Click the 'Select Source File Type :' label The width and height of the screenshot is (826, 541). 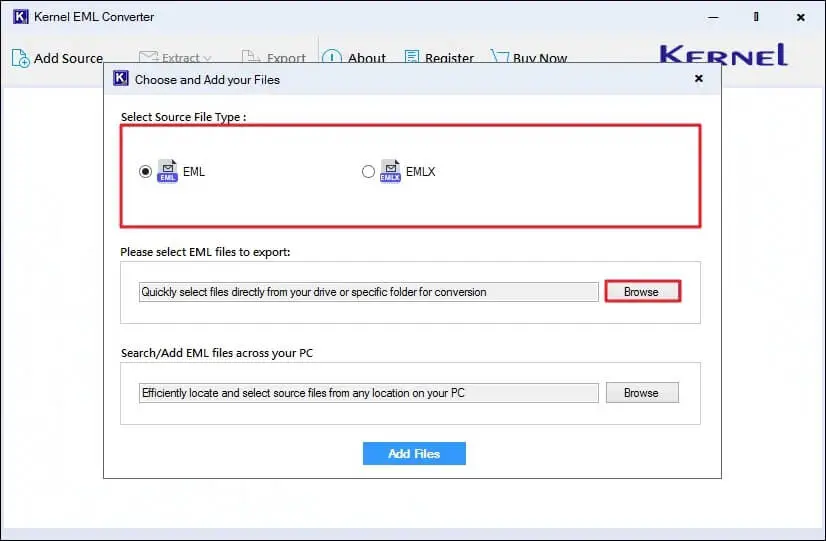[183, 117]
